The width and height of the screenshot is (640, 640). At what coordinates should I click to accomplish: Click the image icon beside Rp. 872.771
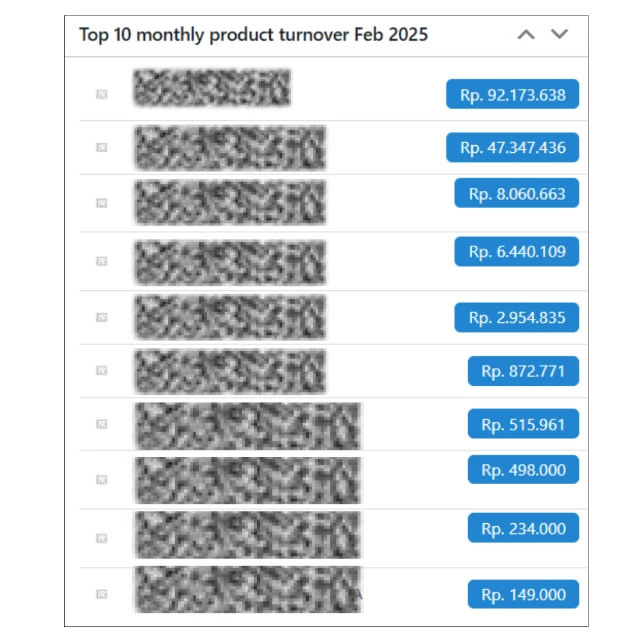[x=101, y=371]
